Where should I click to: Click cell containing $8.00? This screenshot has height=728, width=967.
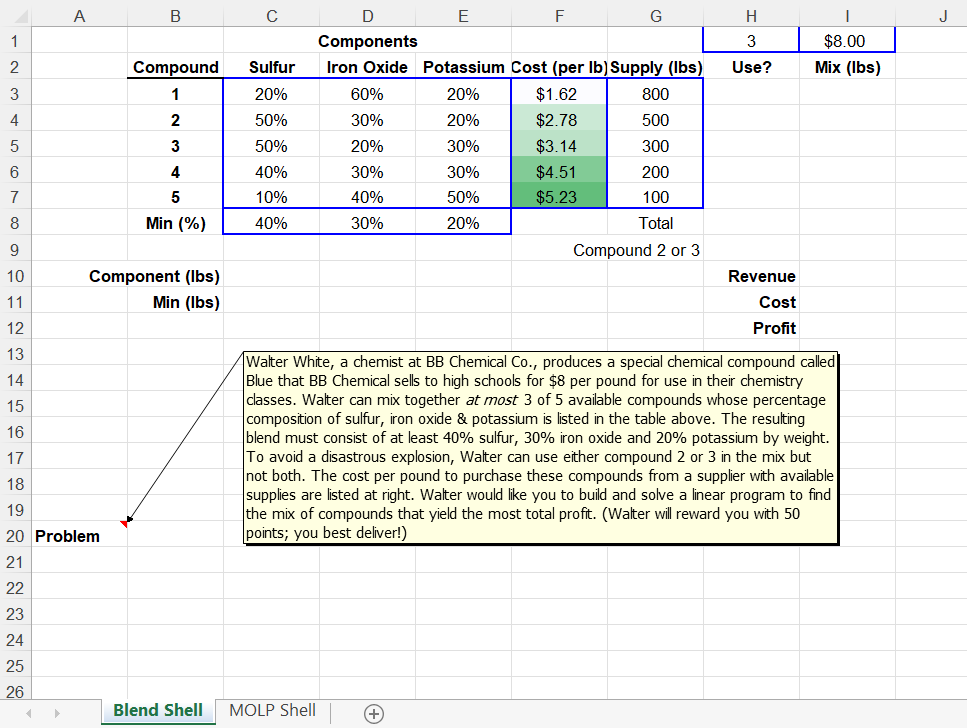coord(847,41)
